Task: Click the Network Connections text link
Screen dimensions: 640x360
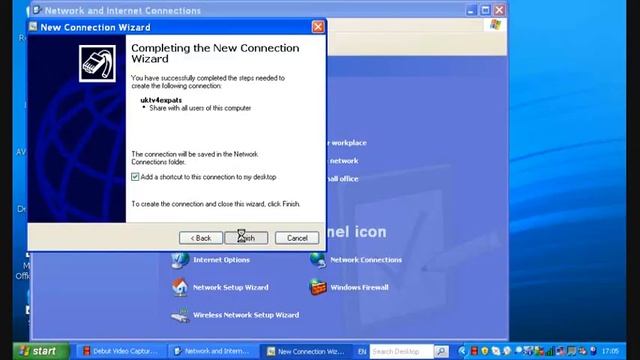Action: tap(366, 260)
